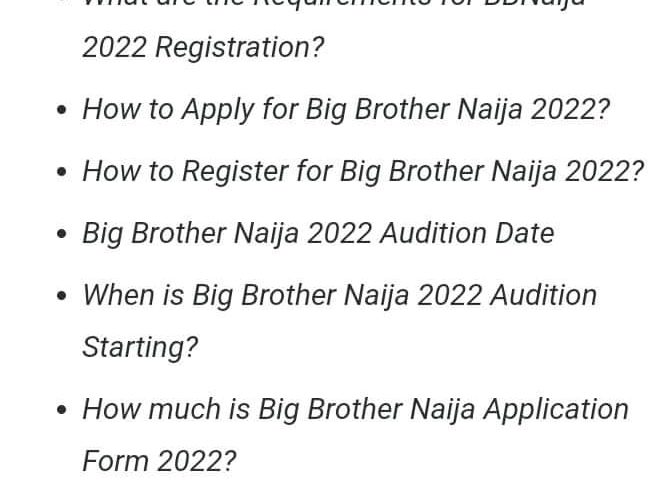Click the 'Form 2022?' continuation line

pyautogui.click(x=159, y=461)
